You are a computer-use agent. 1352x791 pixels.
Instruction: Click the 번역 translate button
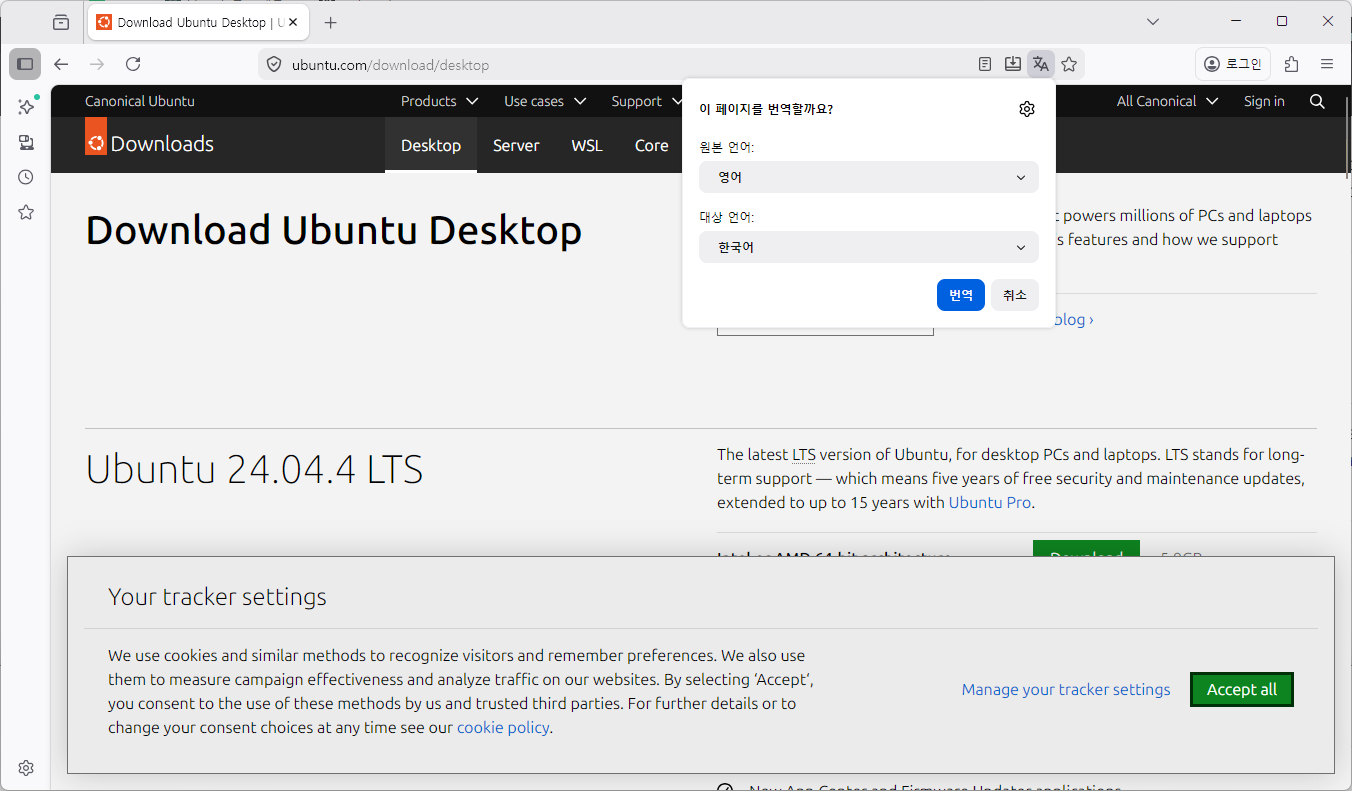tap(961, 295)
